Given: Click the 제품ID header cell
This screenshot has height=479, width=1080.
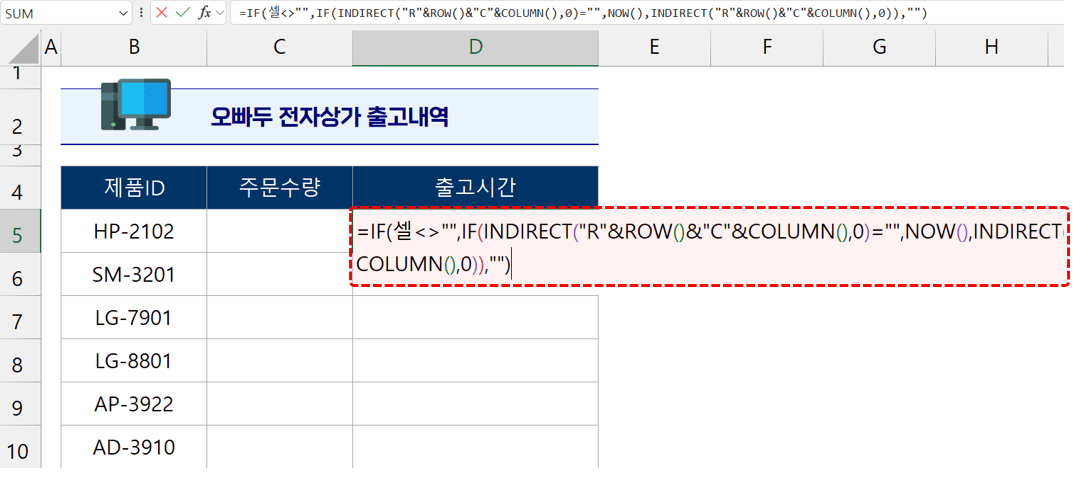Looking at the screenshot, I should [x=133, y=187].
